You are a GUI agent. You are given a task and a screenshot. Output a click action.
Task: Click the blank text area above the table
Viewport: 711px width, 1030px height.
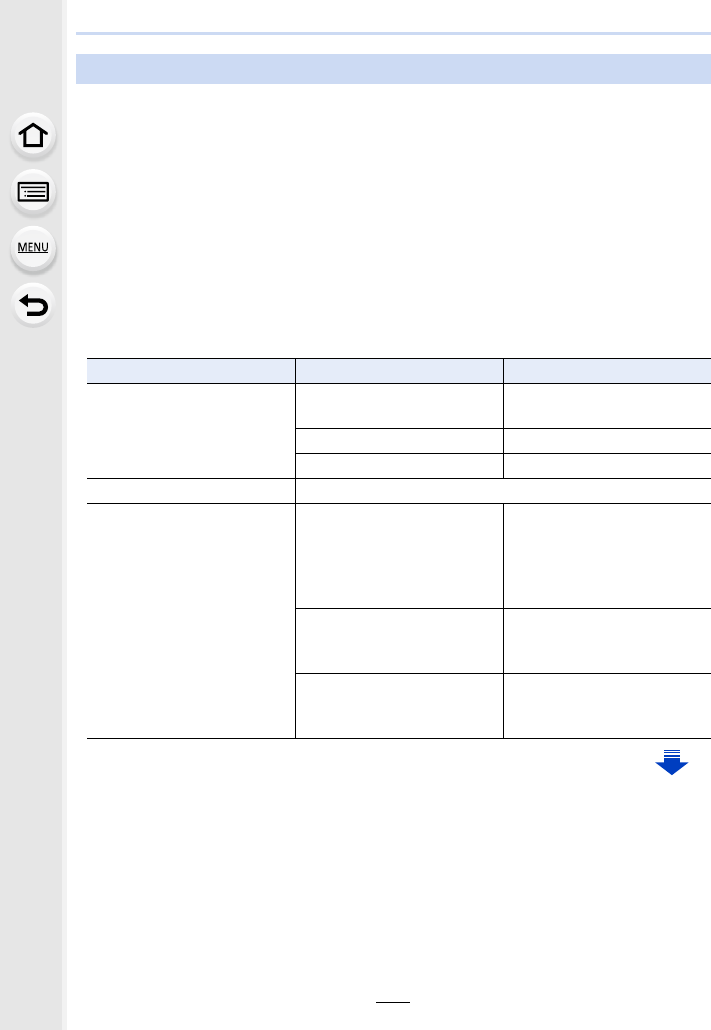click(x=393, y=220)
